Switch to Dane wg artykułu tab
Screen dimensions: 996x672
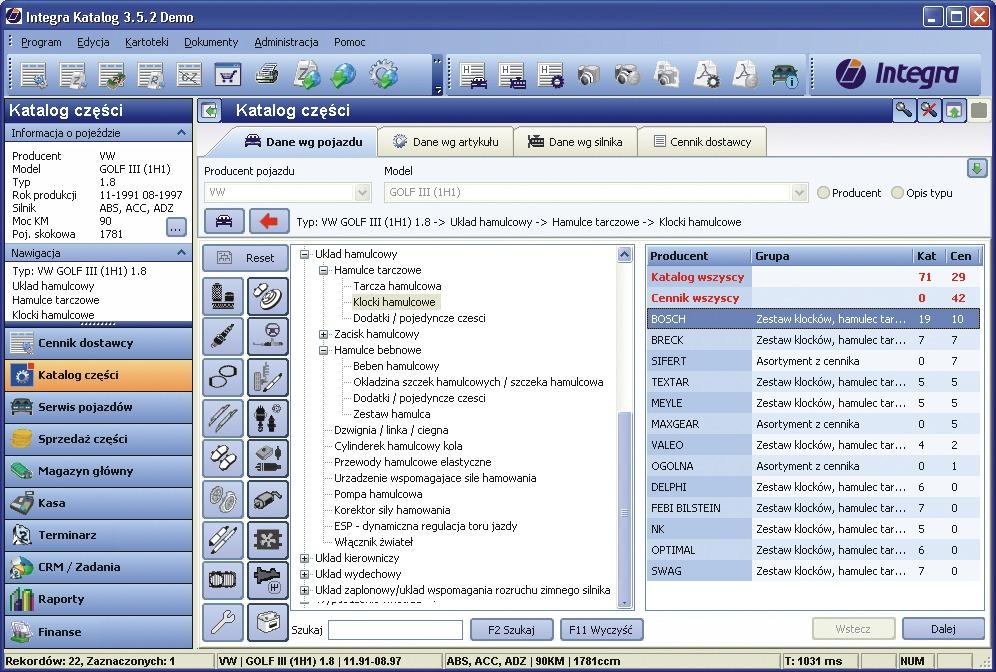(445, 142)
